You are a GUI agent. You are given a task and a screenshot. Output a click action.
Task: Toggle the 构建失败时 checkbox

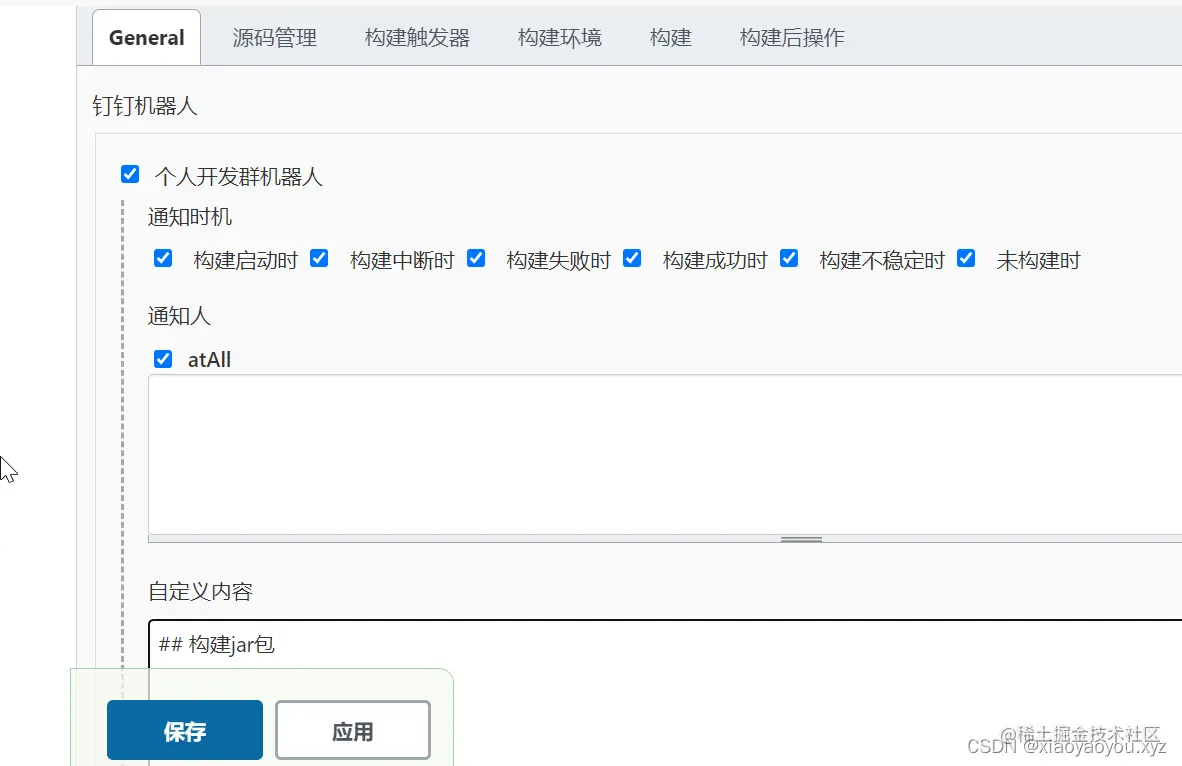tap(476, 258)
